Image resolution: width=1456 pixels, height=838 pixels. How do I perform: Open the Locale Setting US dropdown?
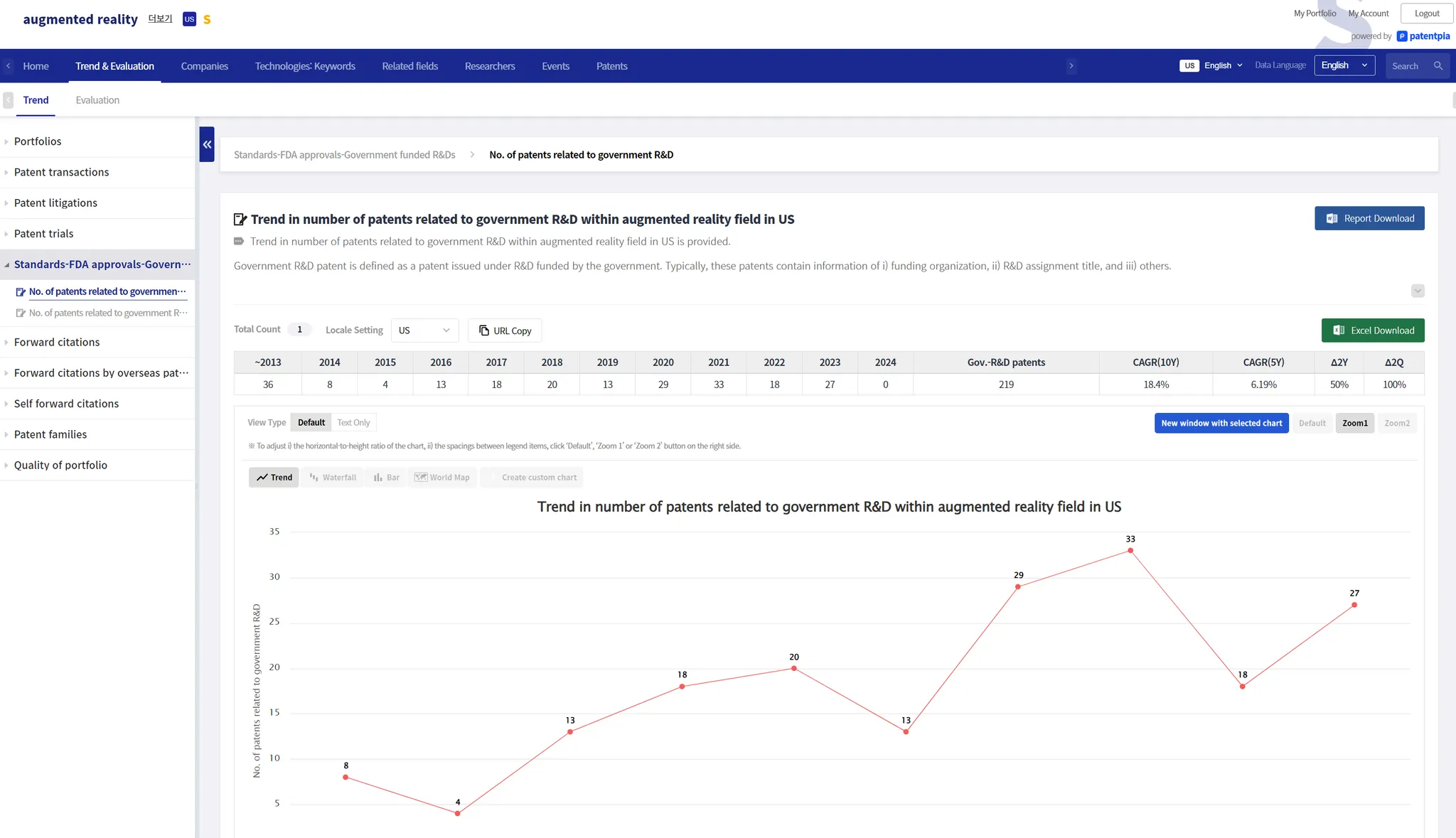424,331
